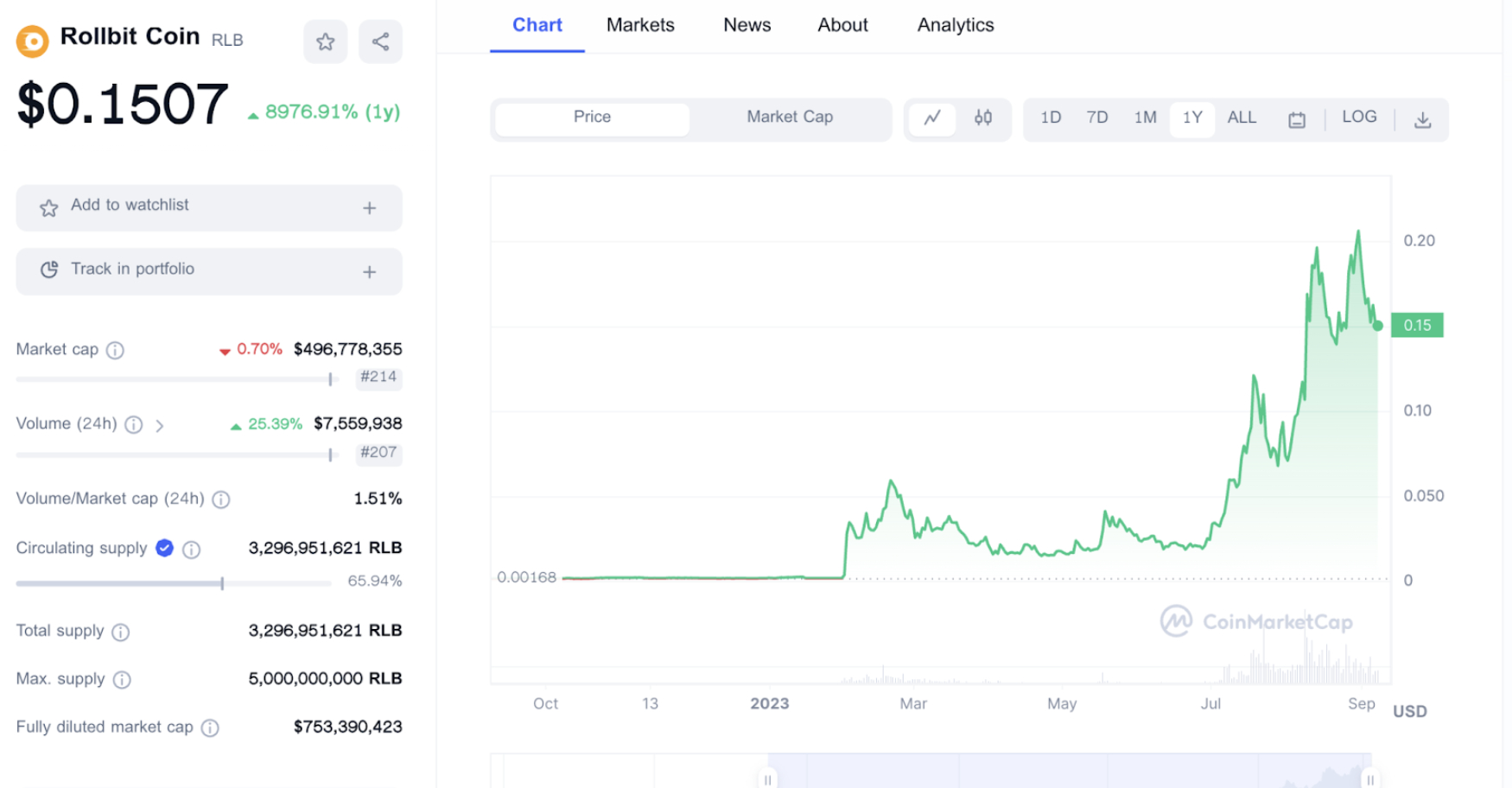1512x788 pixels.
Task: Click the #214 market cap rank badge
Action: tap(378, 377)
